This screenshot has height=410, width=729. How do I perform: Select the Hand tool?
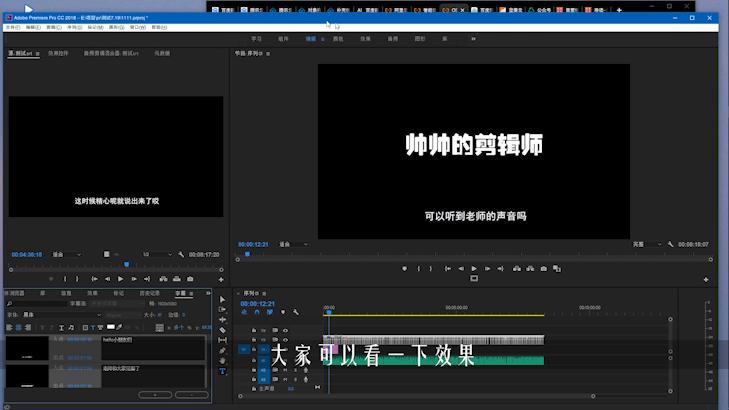tap(222, 361)
